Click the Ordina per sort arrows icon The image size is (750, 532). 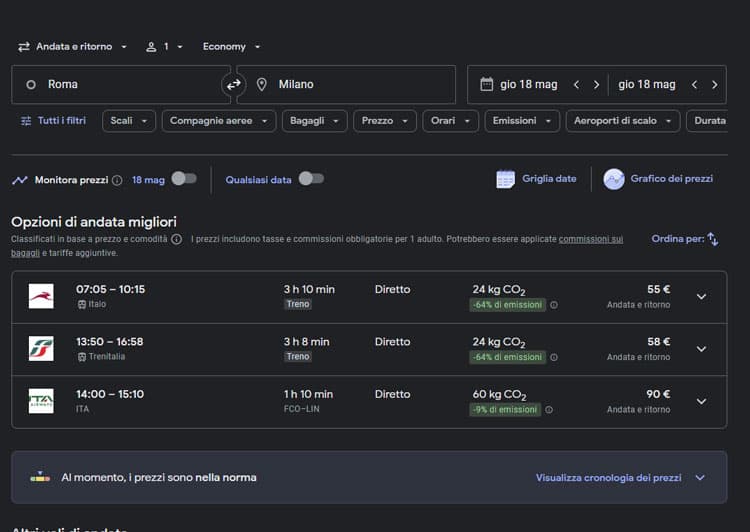tap(713, 239)
